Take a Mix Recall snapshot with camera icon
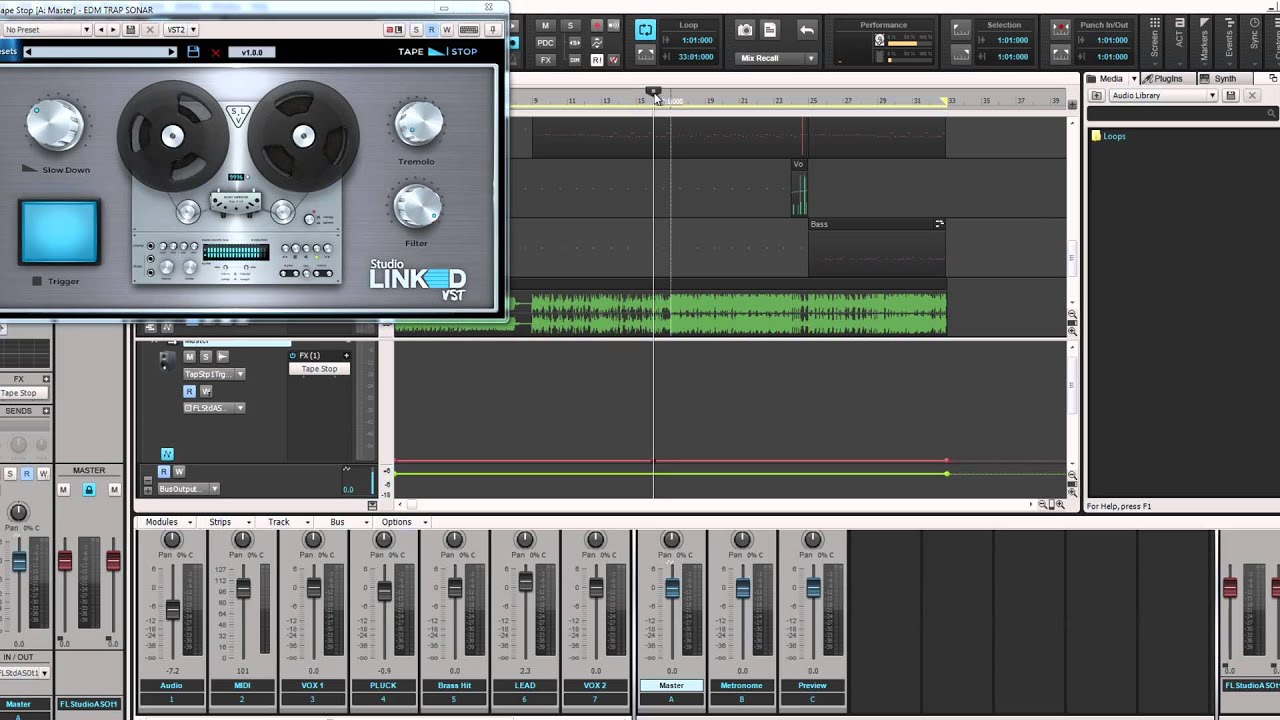Image resolution: width=1280 pixels, height=720 pixels. pos(745,30)
